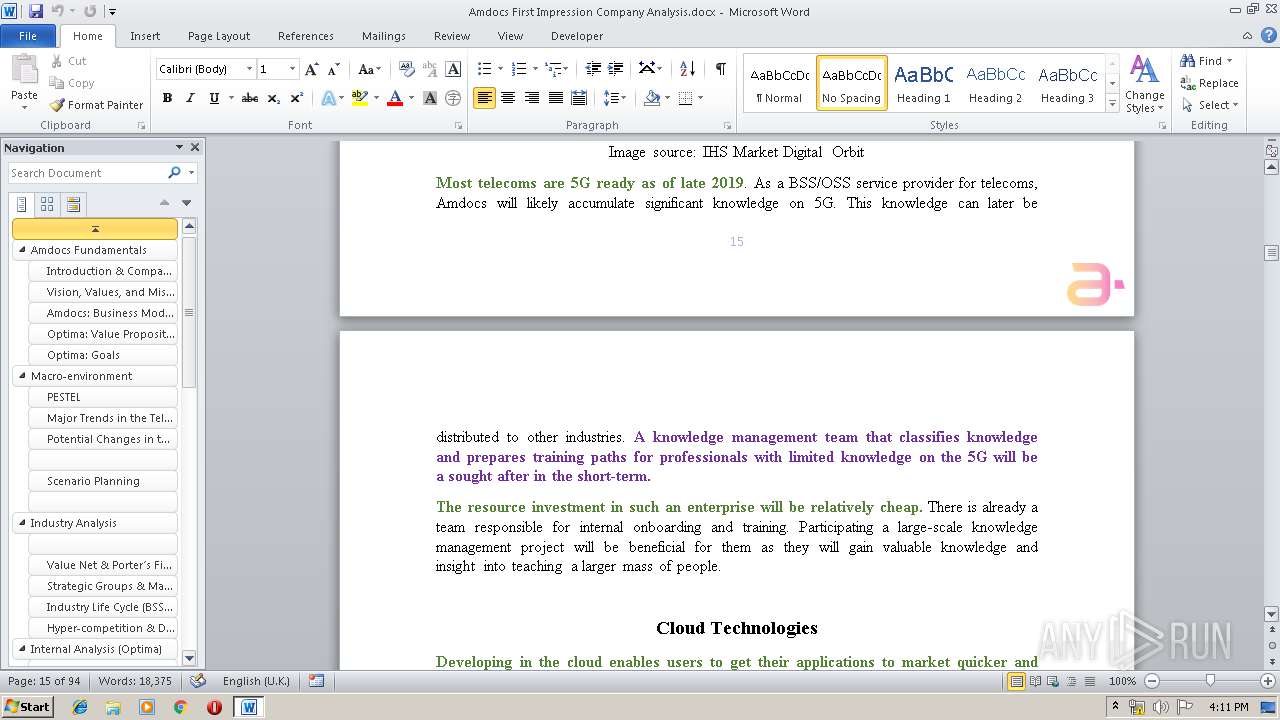Open the Font name dropdown
Viewport: 1280px width, 720px height.
[x=250, y=69]
